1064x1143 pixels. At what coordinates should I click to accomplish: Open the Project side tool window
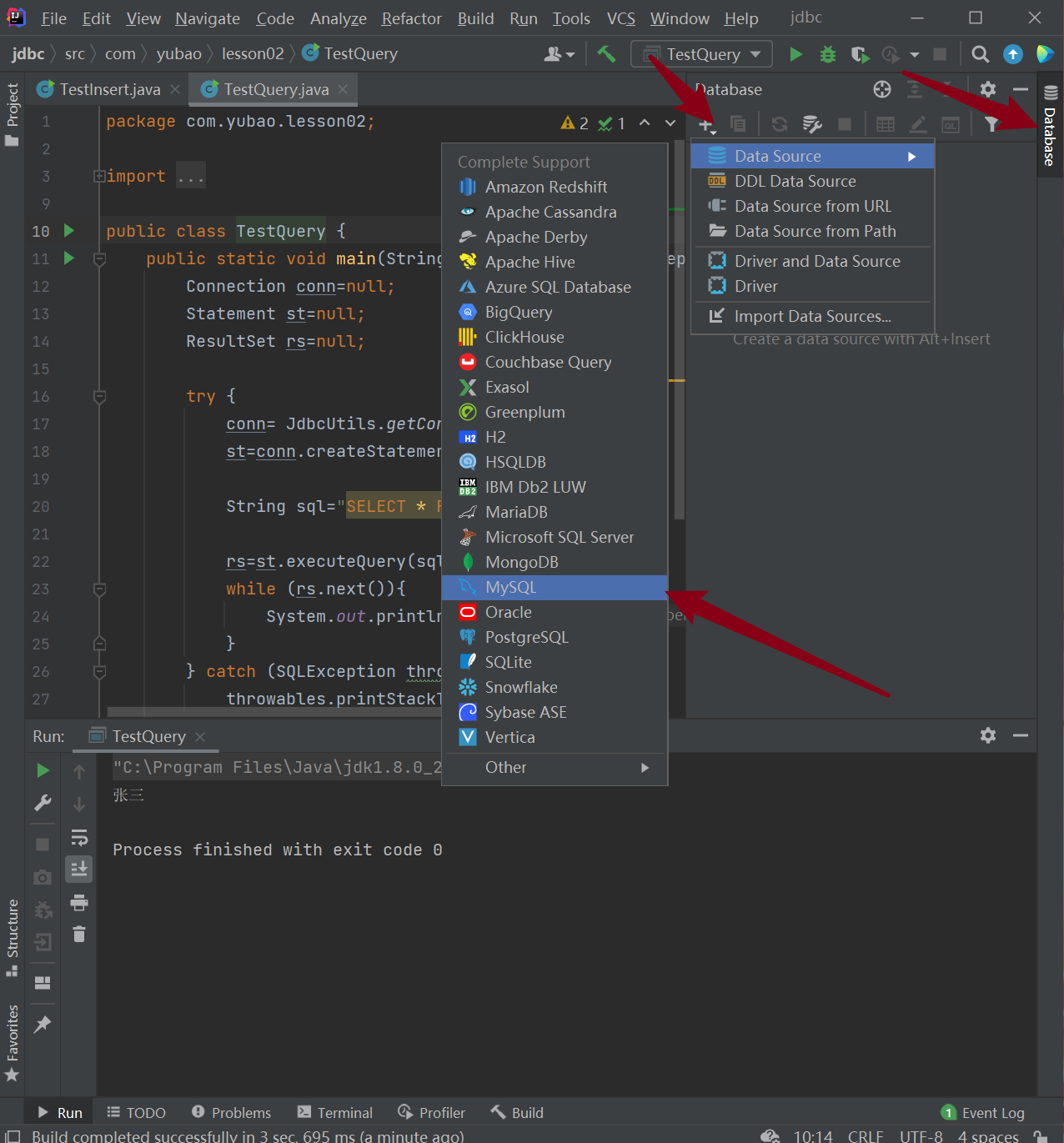tap(13, 114)
